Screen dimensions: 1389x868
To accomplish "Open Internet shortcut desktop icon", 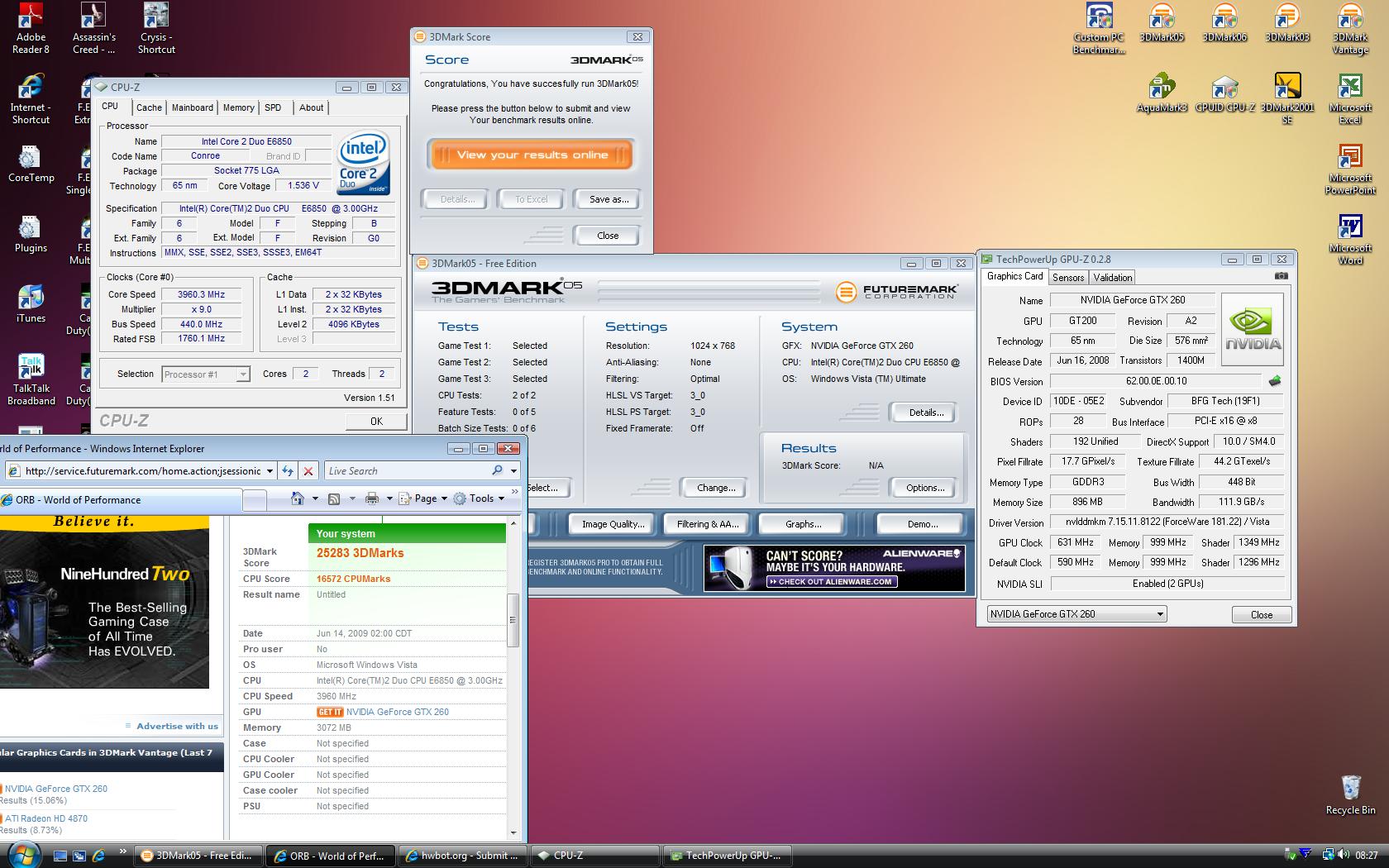I will tap(31, 98).
